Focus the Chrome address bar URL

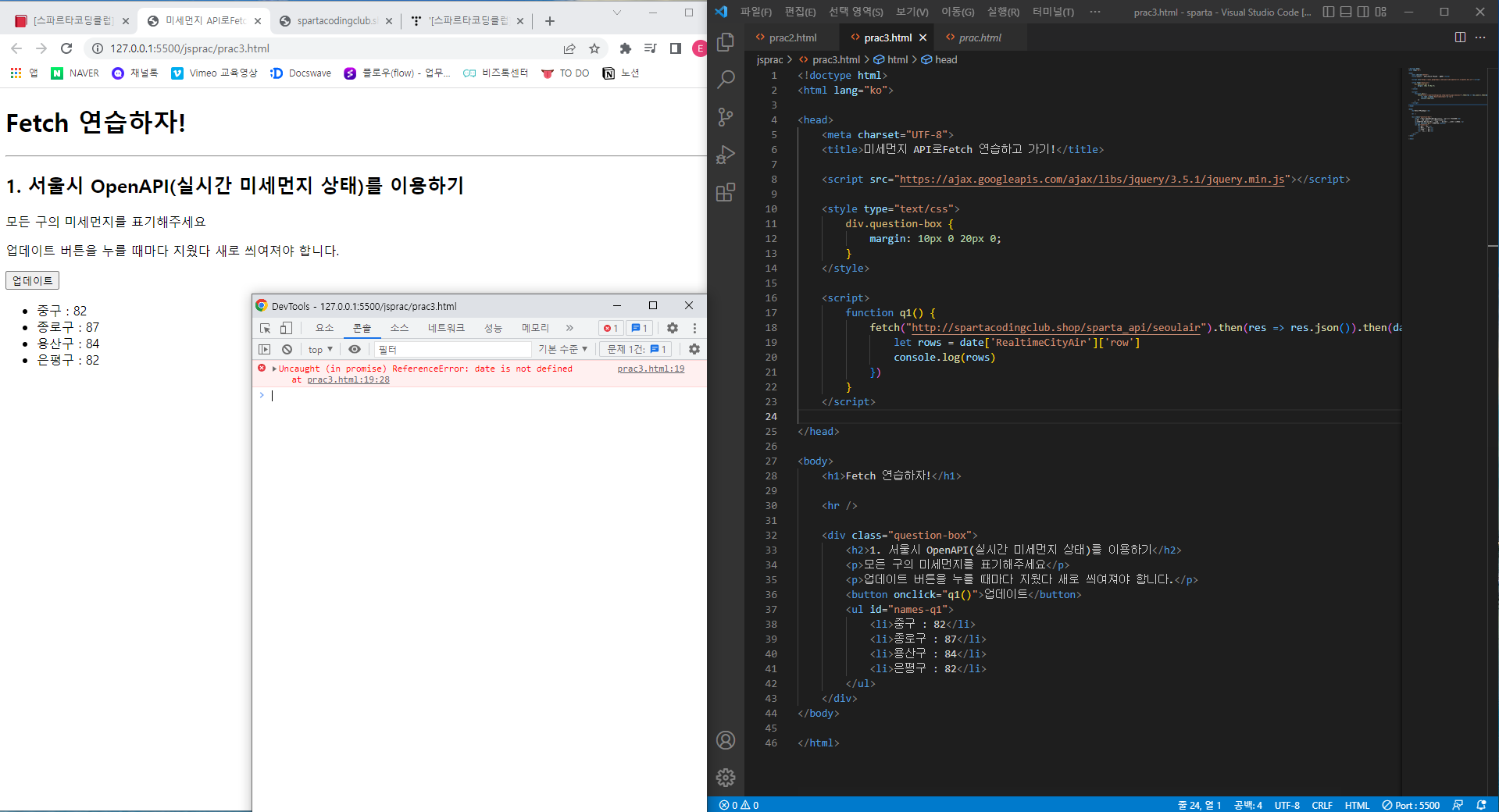point(190,48)
